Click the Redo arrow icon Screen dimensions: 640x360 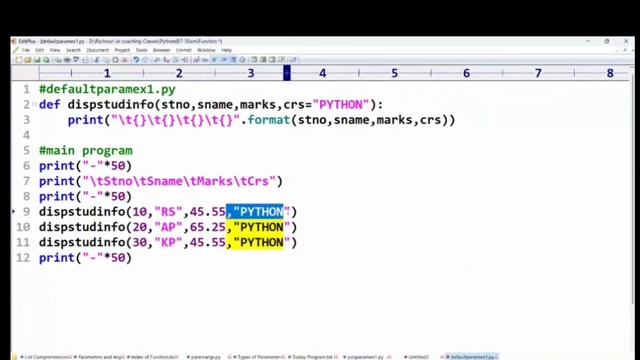tap(145, 60)
